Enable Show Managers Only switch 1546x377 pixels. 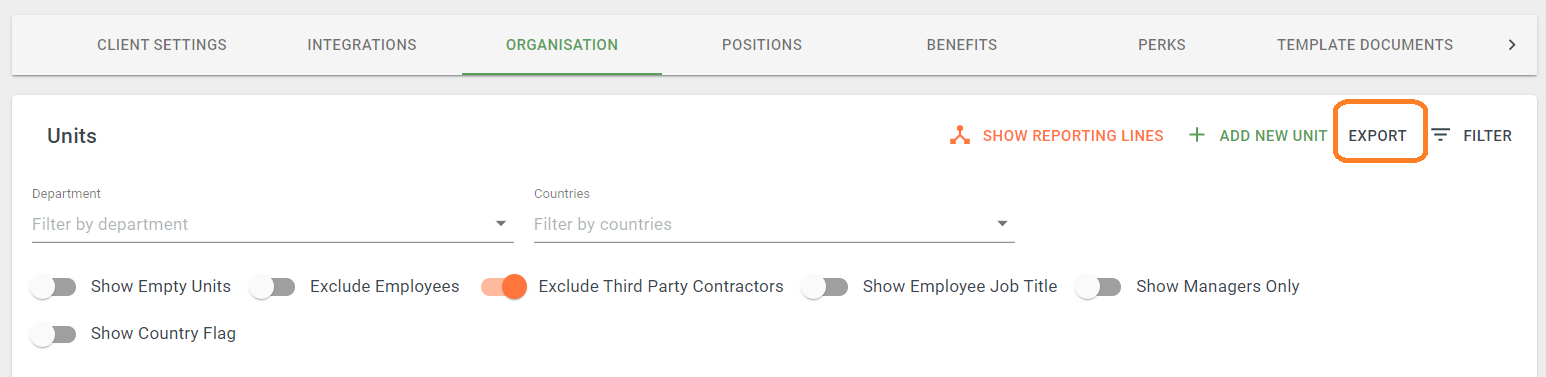coord(1099,287)
